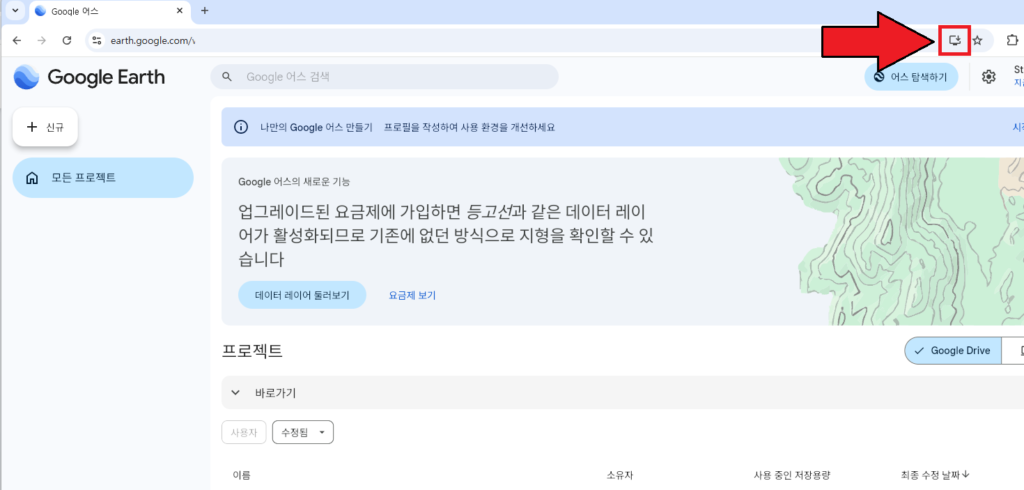Bookmark this page with the star icon
The image size is (1024, 490).
[978, 40]
